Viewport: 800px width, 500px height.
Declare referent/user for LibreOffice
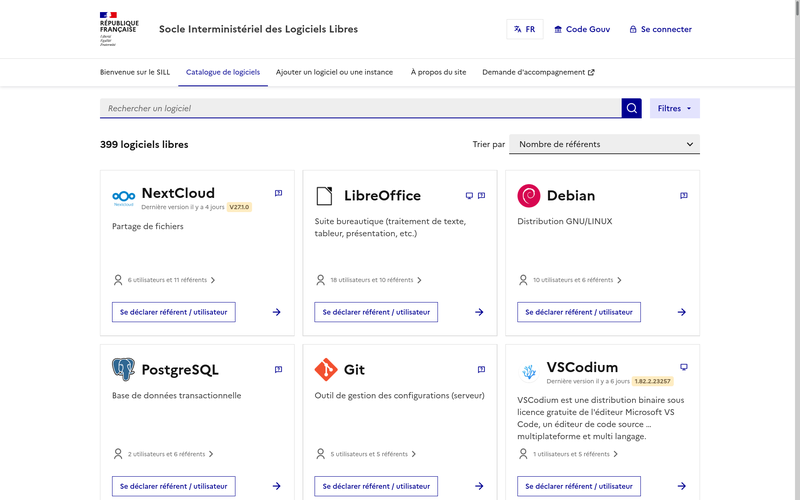click(x=376, y=312)
